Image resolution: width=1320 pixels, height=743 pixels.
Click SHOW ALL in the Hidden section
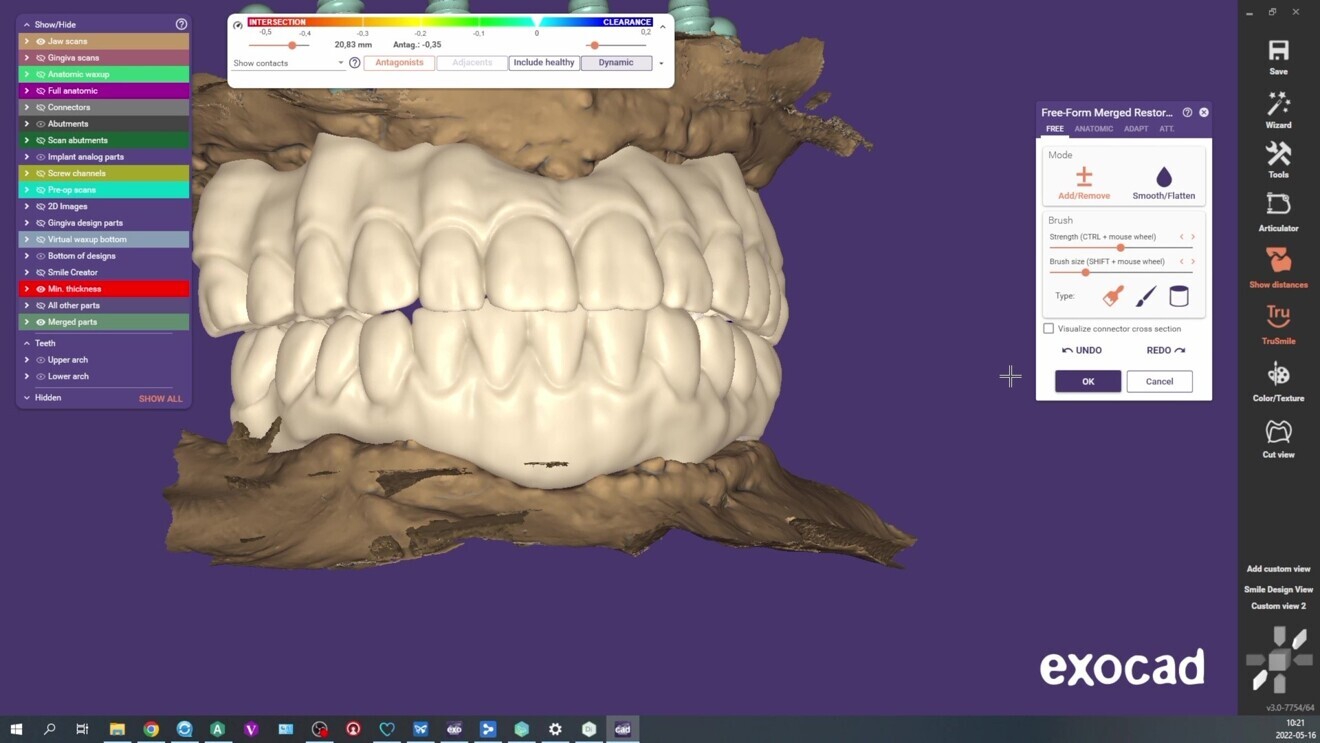[x=160, y=398]
